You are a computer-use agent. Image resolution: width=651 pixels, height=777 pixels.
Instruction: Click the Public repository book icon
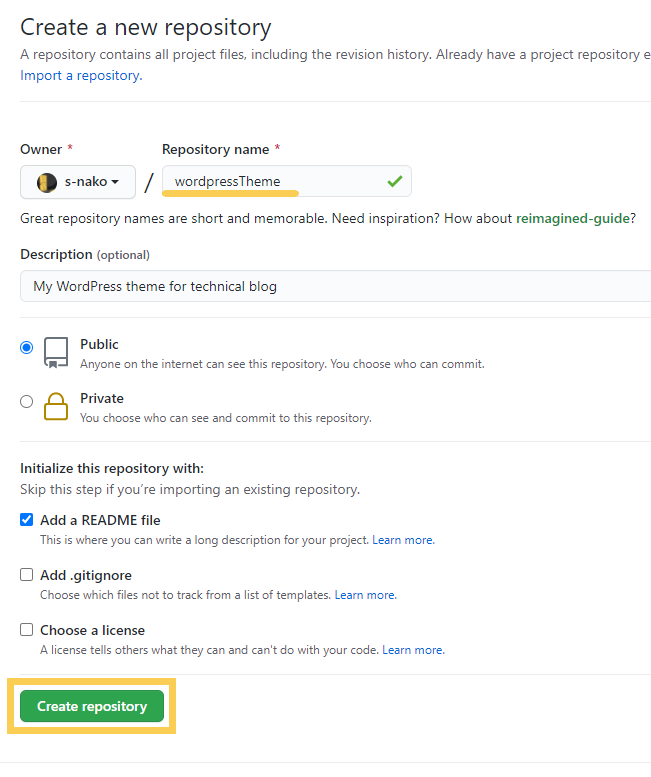(x=56, y=353)
